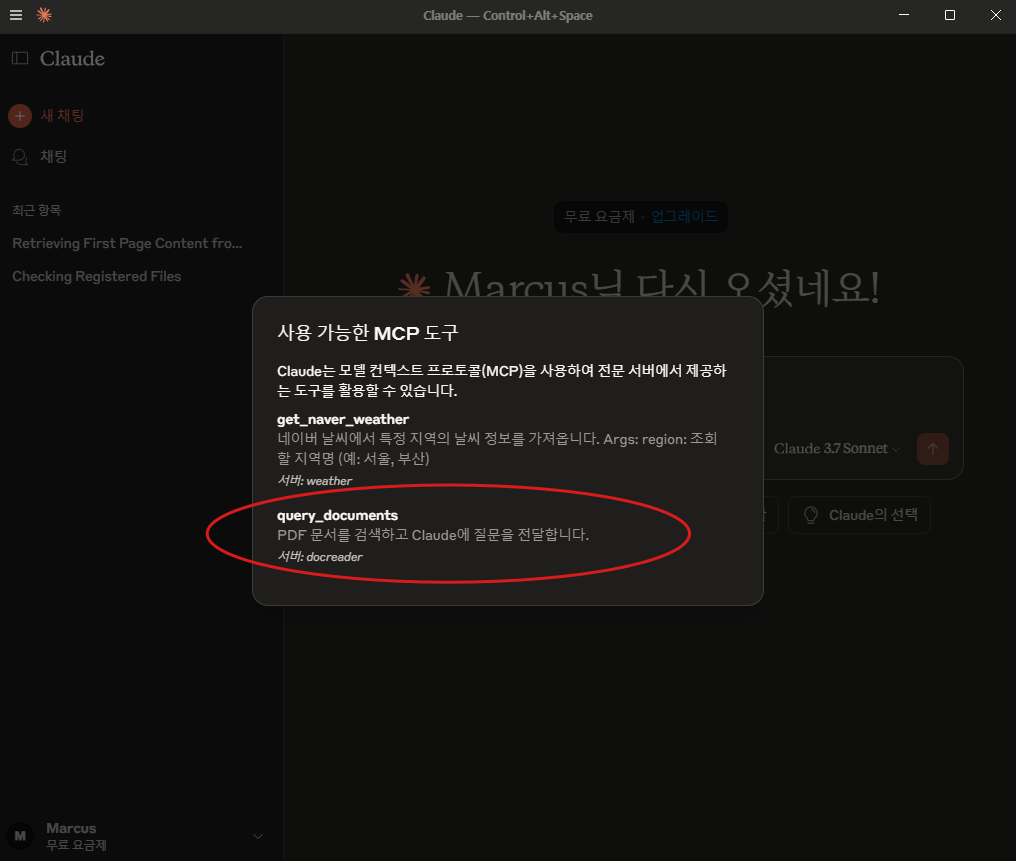Click the 서버: weather label
1016x861 pixels.
click(x=314, y=481)
